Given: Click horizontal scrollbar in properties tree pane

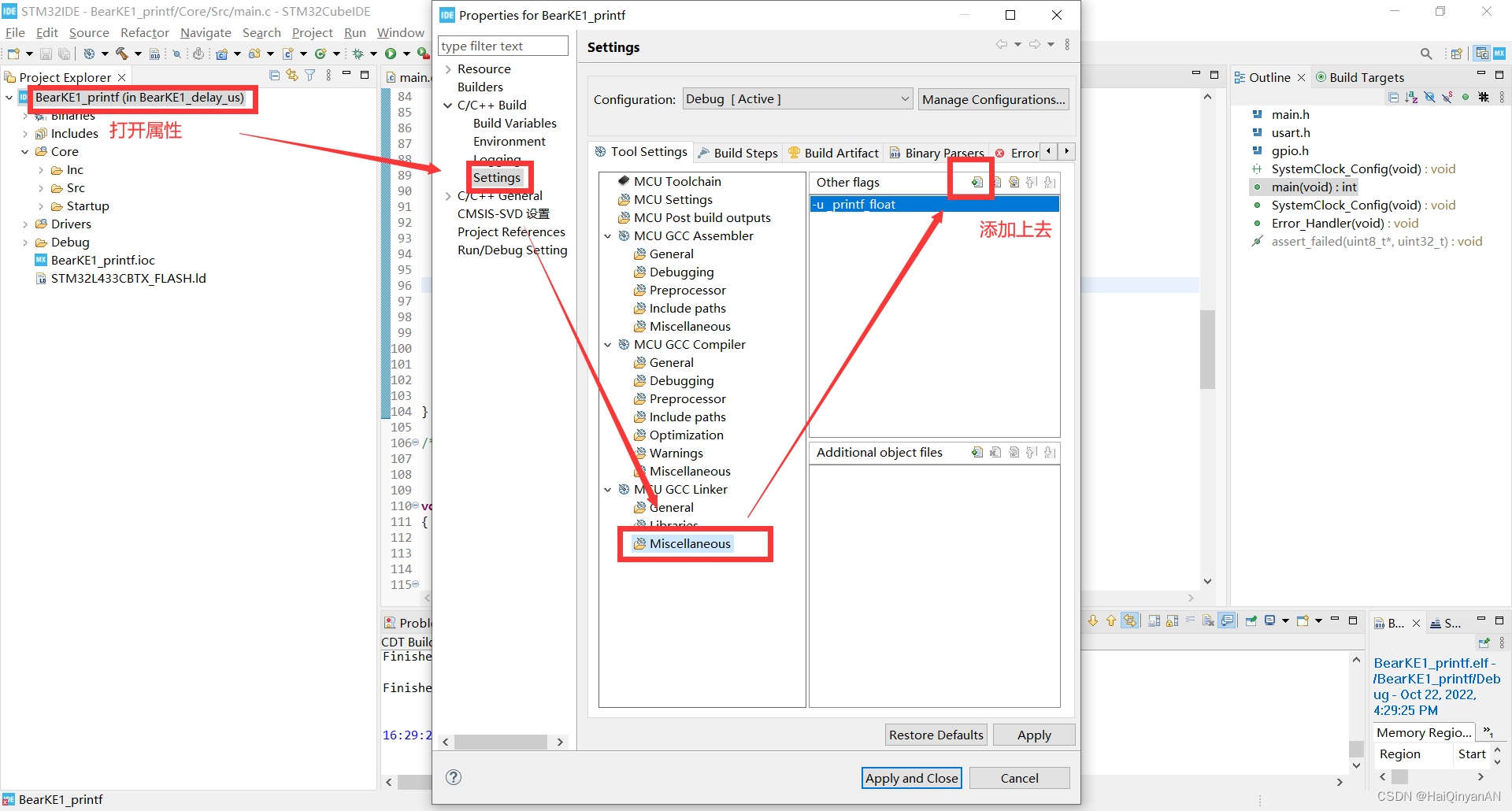Looking at the screenshot, I should 501,742.
